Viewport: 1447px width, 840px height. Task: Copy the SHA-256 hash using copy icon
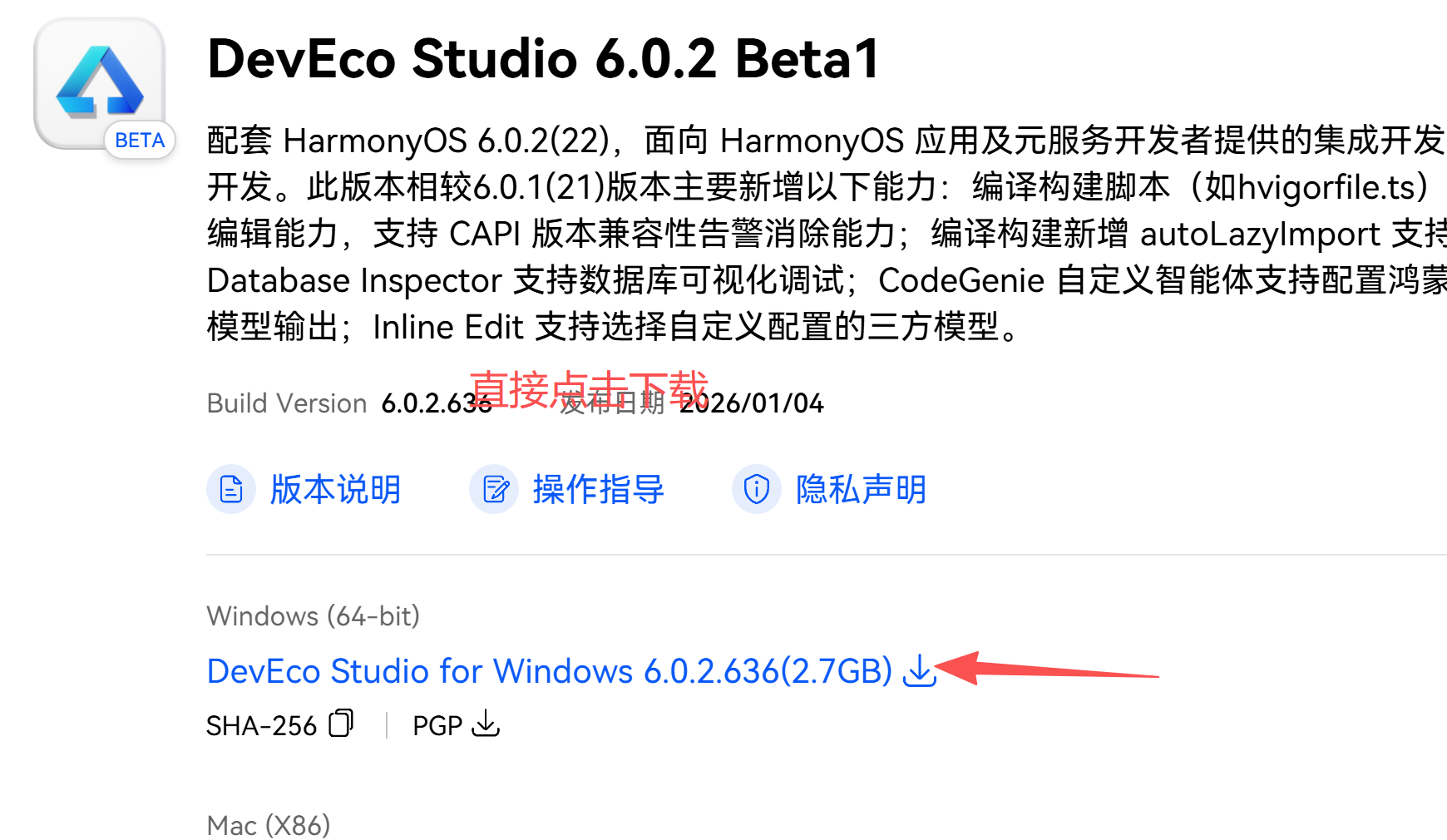point(341,724)
